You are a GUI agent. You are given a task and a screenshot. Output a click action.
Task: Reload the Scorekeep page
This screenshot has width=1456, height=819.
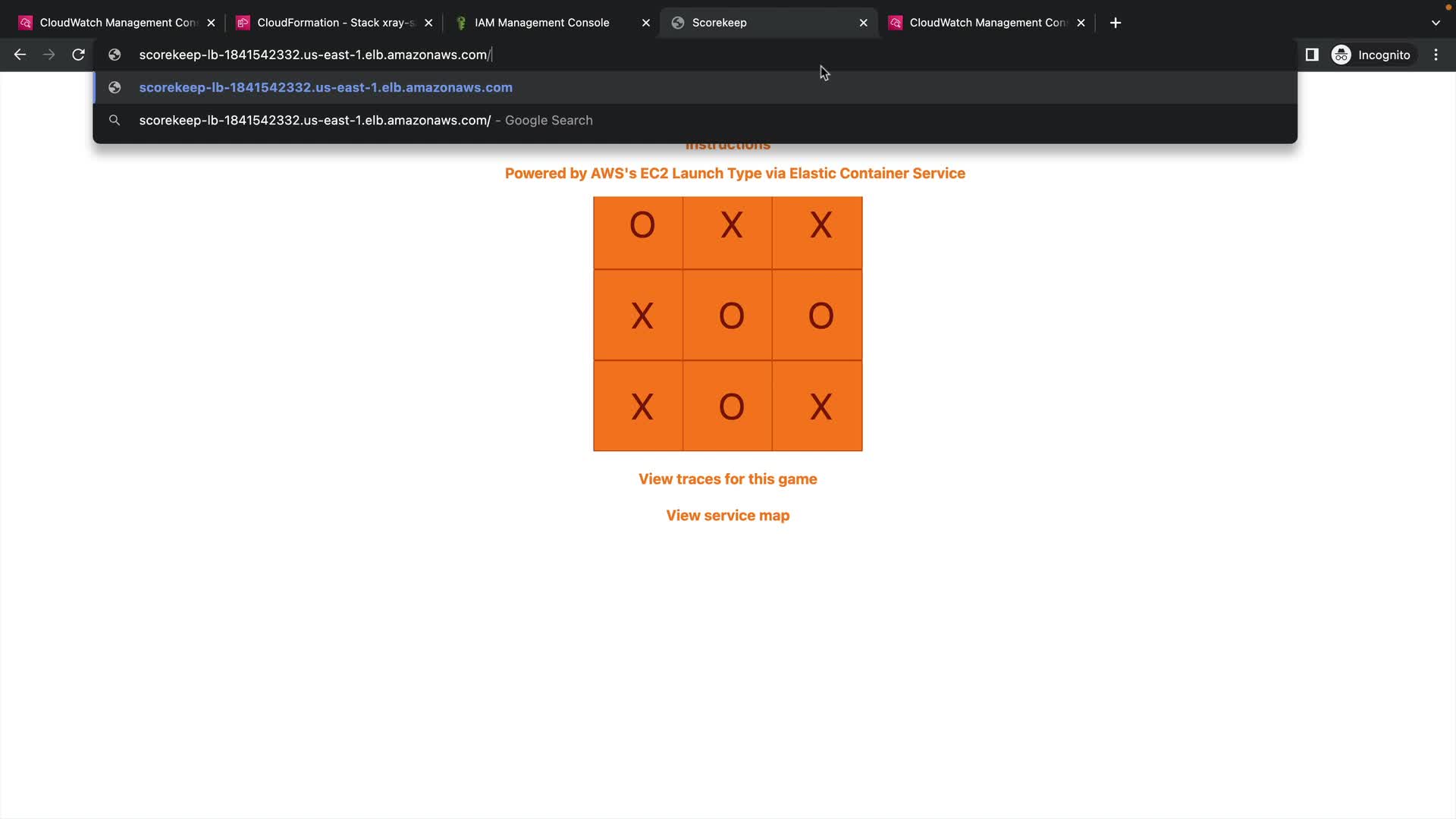tap(78, 55)
